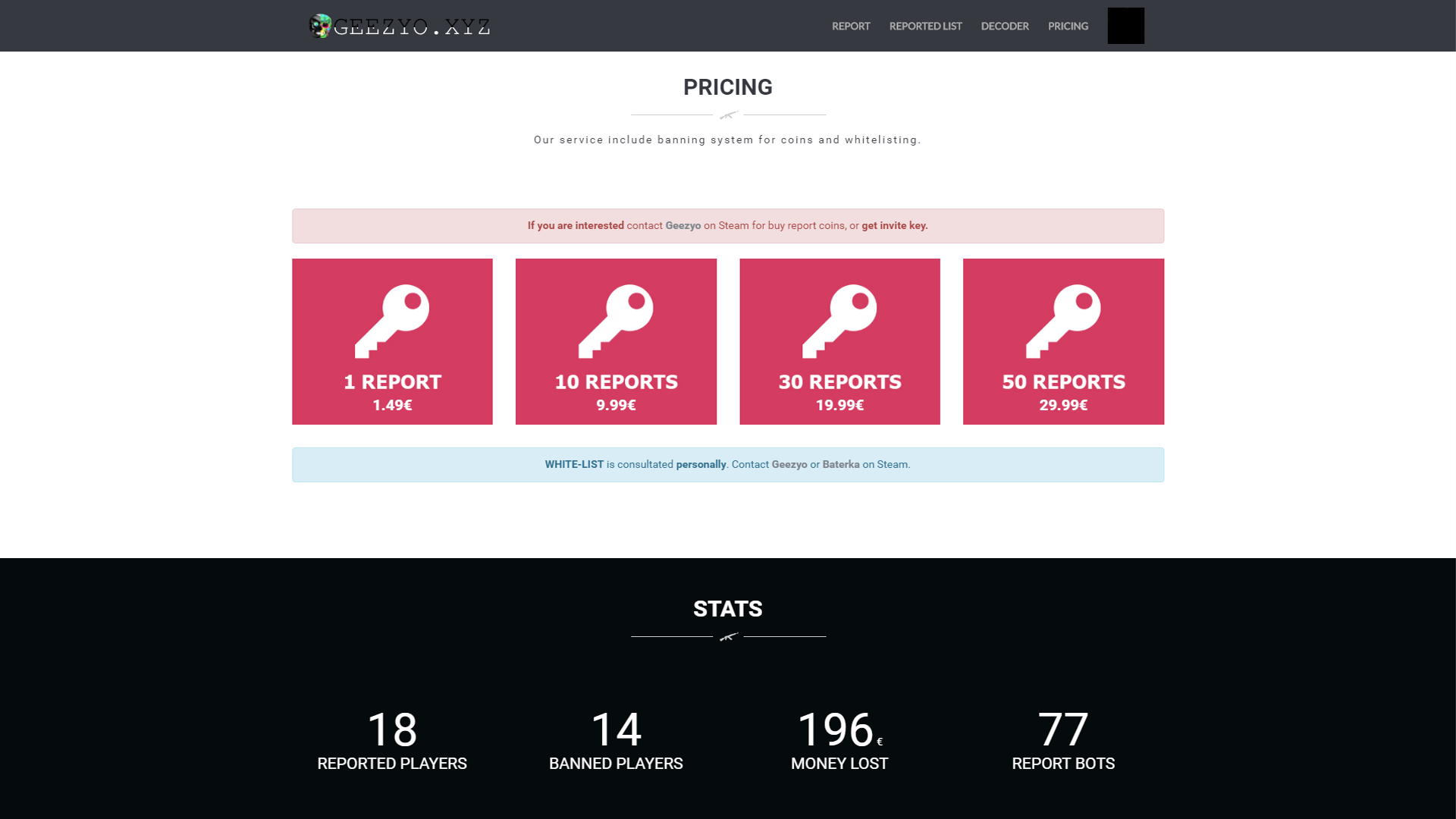Click the black square at navbar right
The height and width of the screenshot is (819, 1456).
pyautogui.click(x=1125, y=26)
